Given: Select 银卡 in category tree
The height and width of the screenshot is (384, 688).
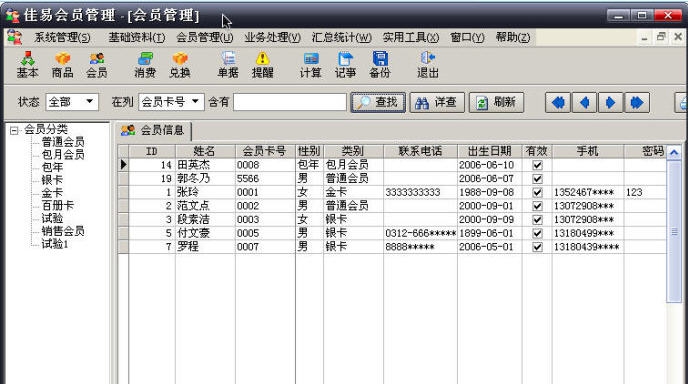Looking at the screenshot, I should [x=52, y=180].
